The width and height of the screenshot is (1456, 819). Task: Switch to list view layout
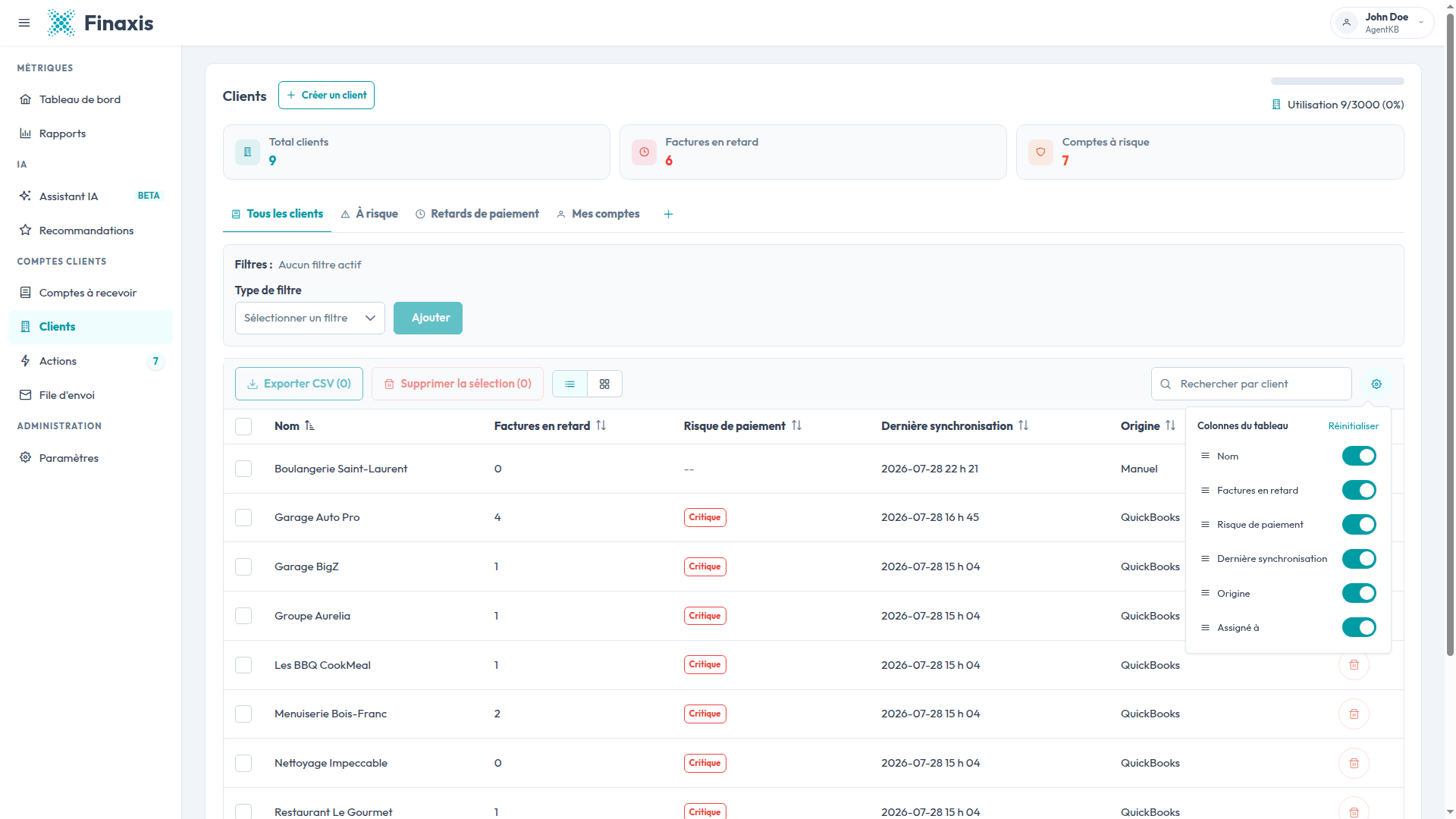(x=570, y=384)
